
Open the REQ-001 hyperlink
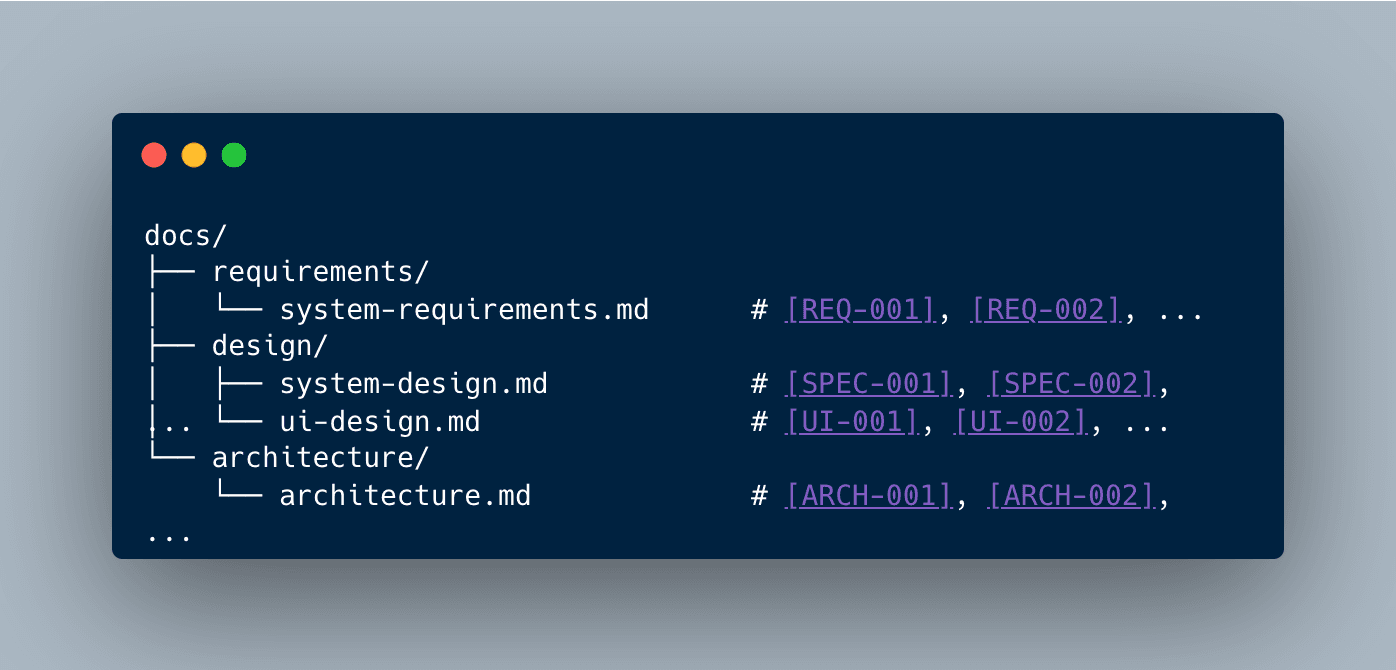(x=858, y=309)
